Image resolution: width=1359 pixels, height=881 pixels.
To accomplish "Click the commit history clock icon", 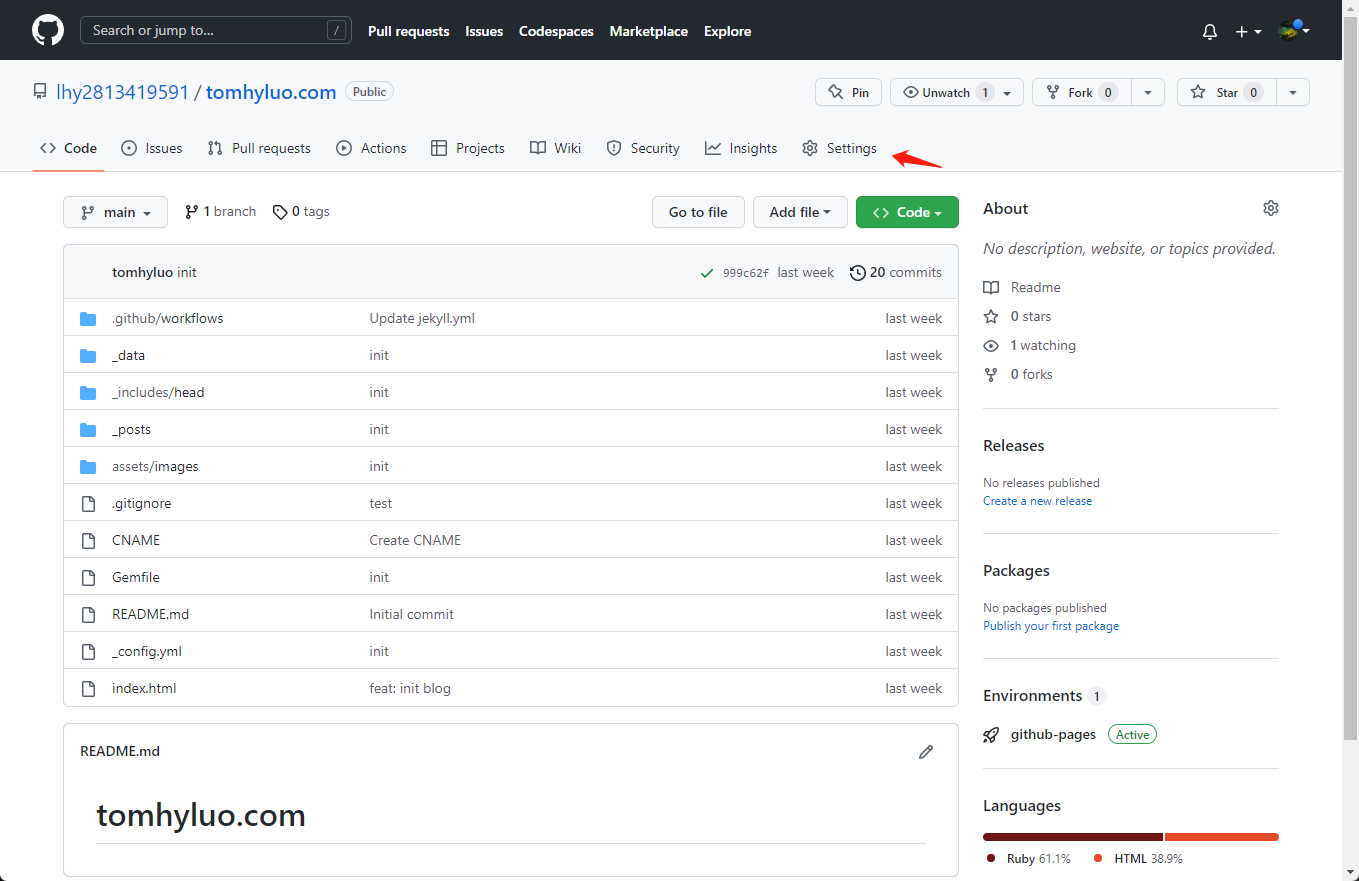I will coord(857,272).
